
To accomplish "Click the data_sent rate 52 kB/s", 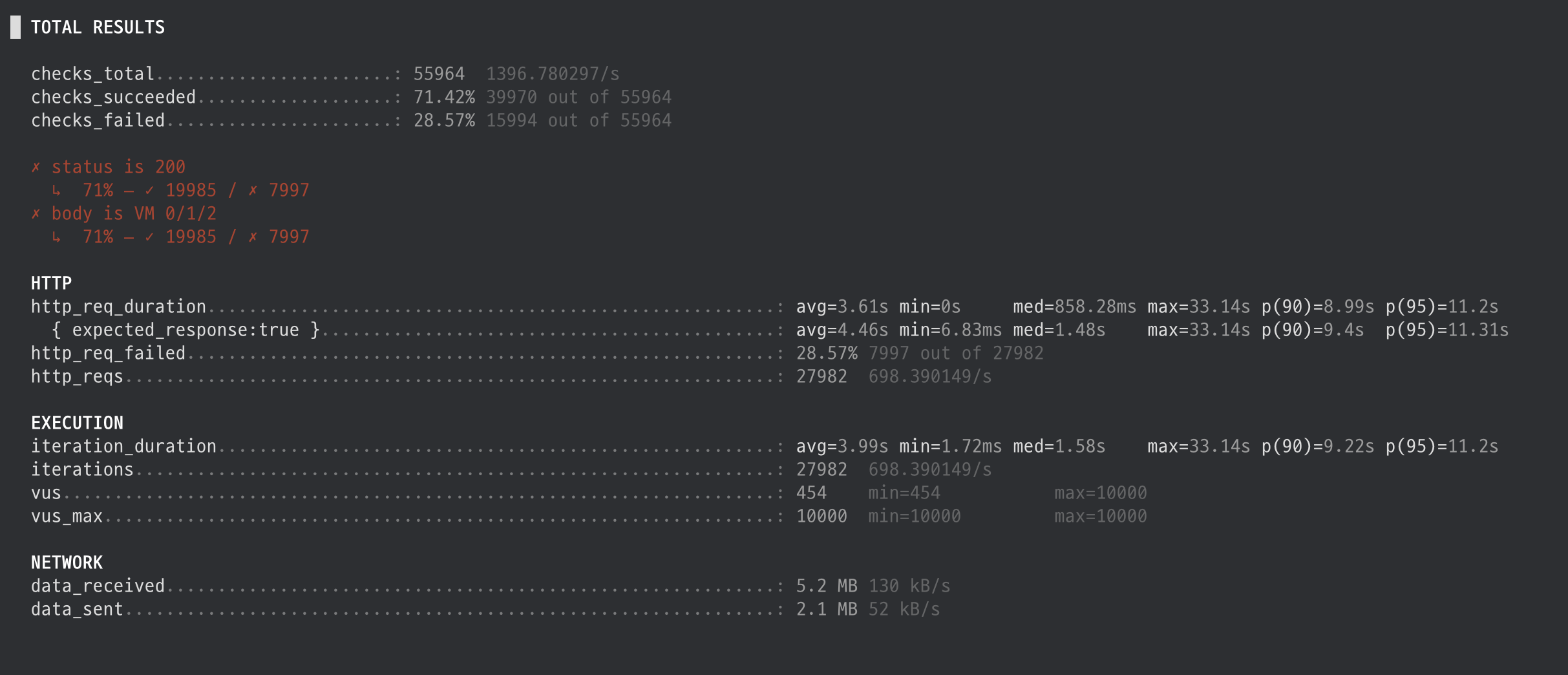I will [x=905, y=609].
